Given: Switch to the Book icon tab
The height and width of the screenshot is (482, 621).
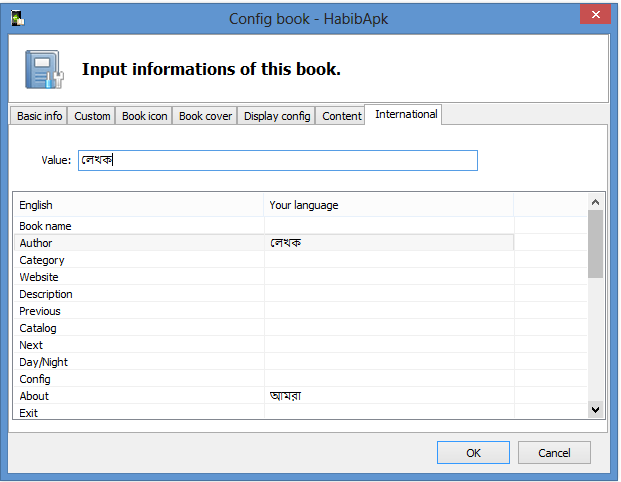Looking at the screenshot, I should click(x=144, y=116).
